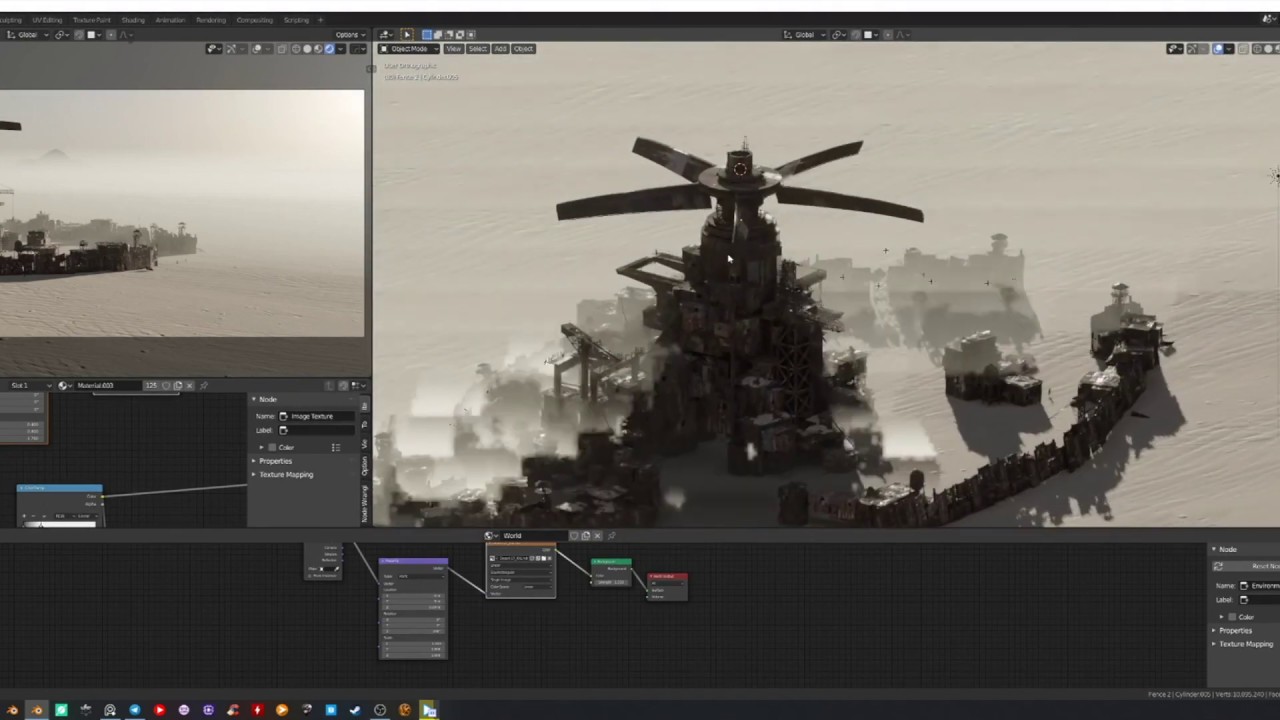Click the World name field
The image size is (1280, 720).
tap(533, 535)
